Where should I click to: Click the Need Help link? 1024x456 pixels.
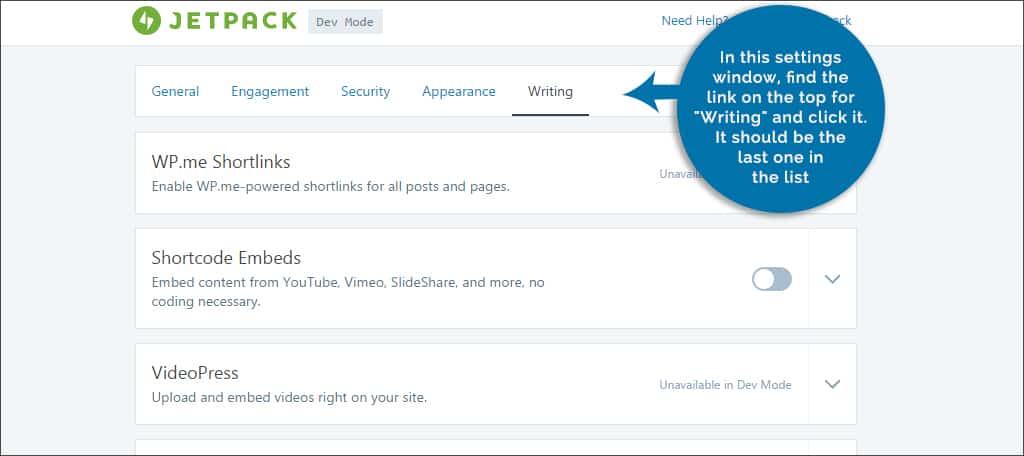coord(694,21)
